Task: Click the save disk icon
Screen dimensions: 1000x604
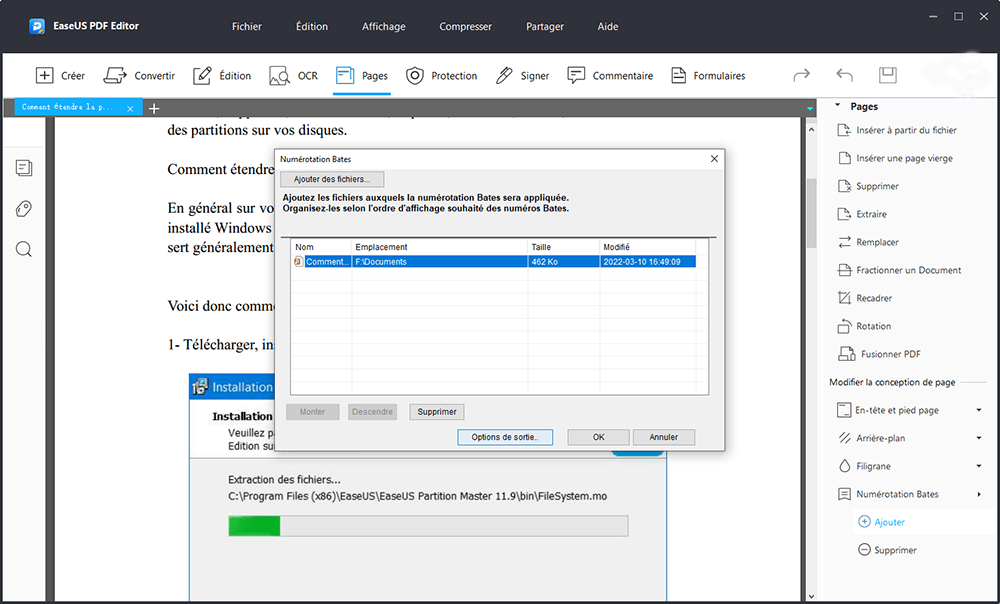Action: tap(888, 75)
